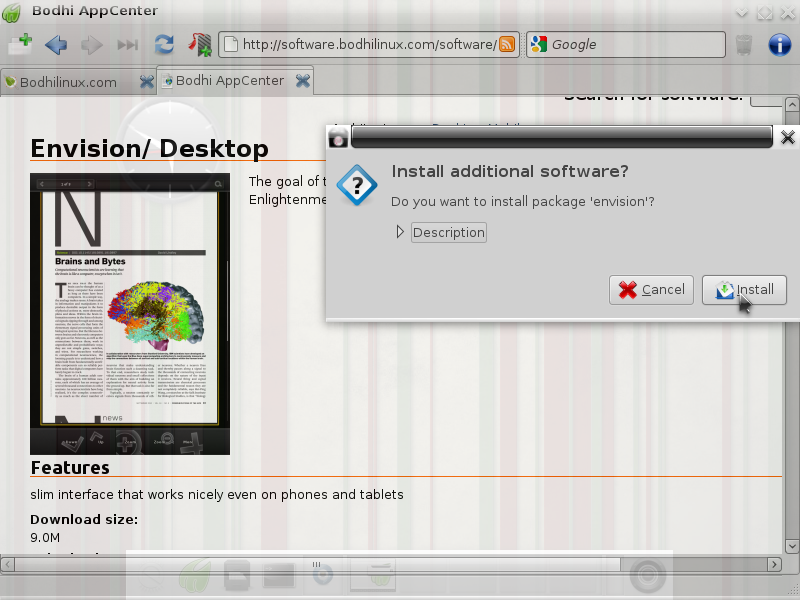800x600 pixels.
Task: Go forward with the grey right arrow
Action: [92, 45]
